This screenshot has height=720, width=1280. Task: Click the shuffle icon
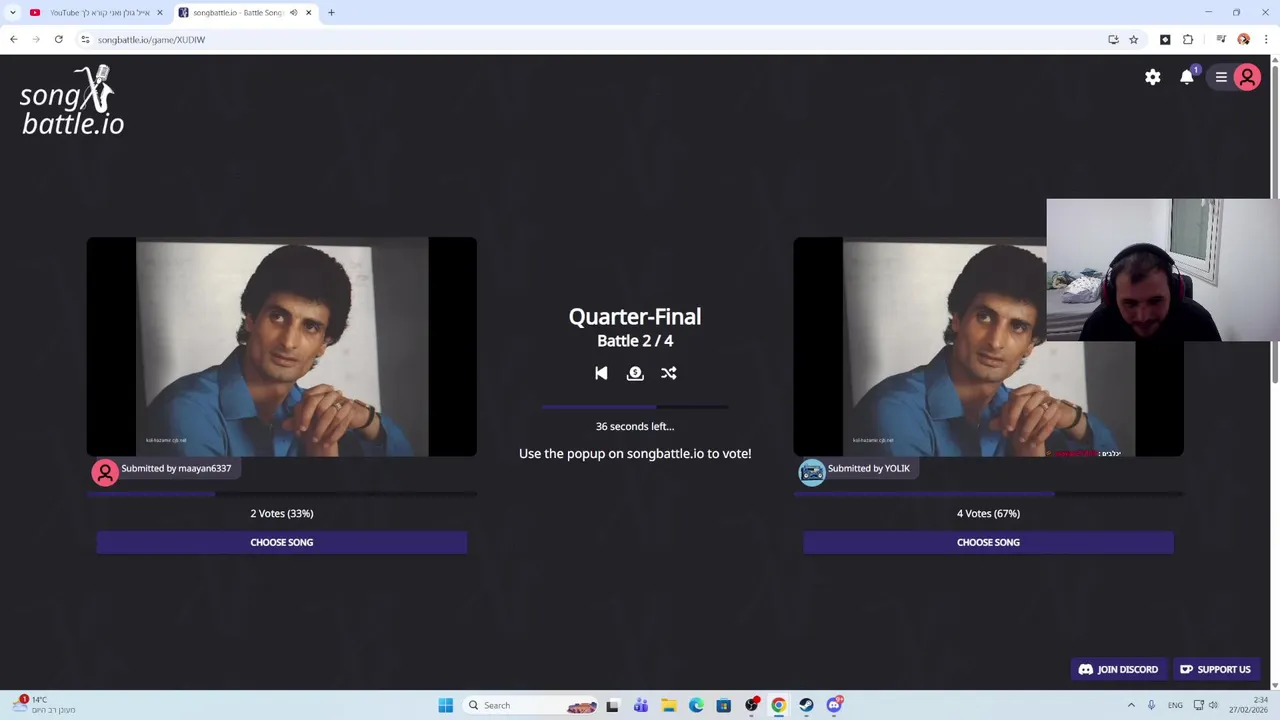pos(669,373)
